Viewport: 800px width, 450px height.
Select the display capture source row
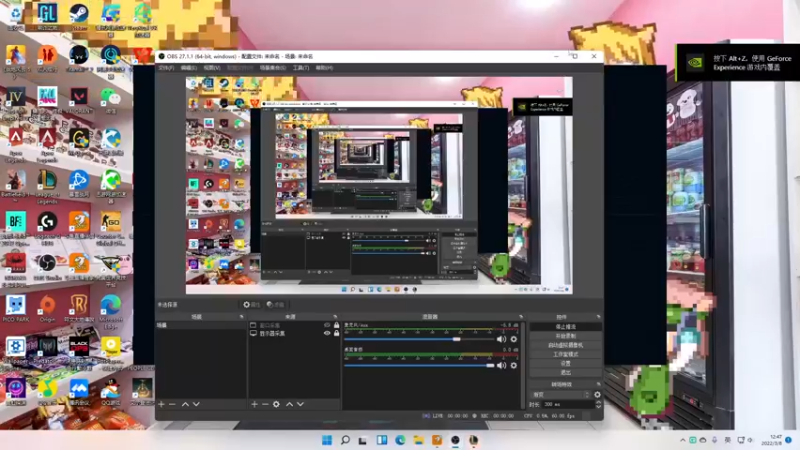[x=294, y=333]
